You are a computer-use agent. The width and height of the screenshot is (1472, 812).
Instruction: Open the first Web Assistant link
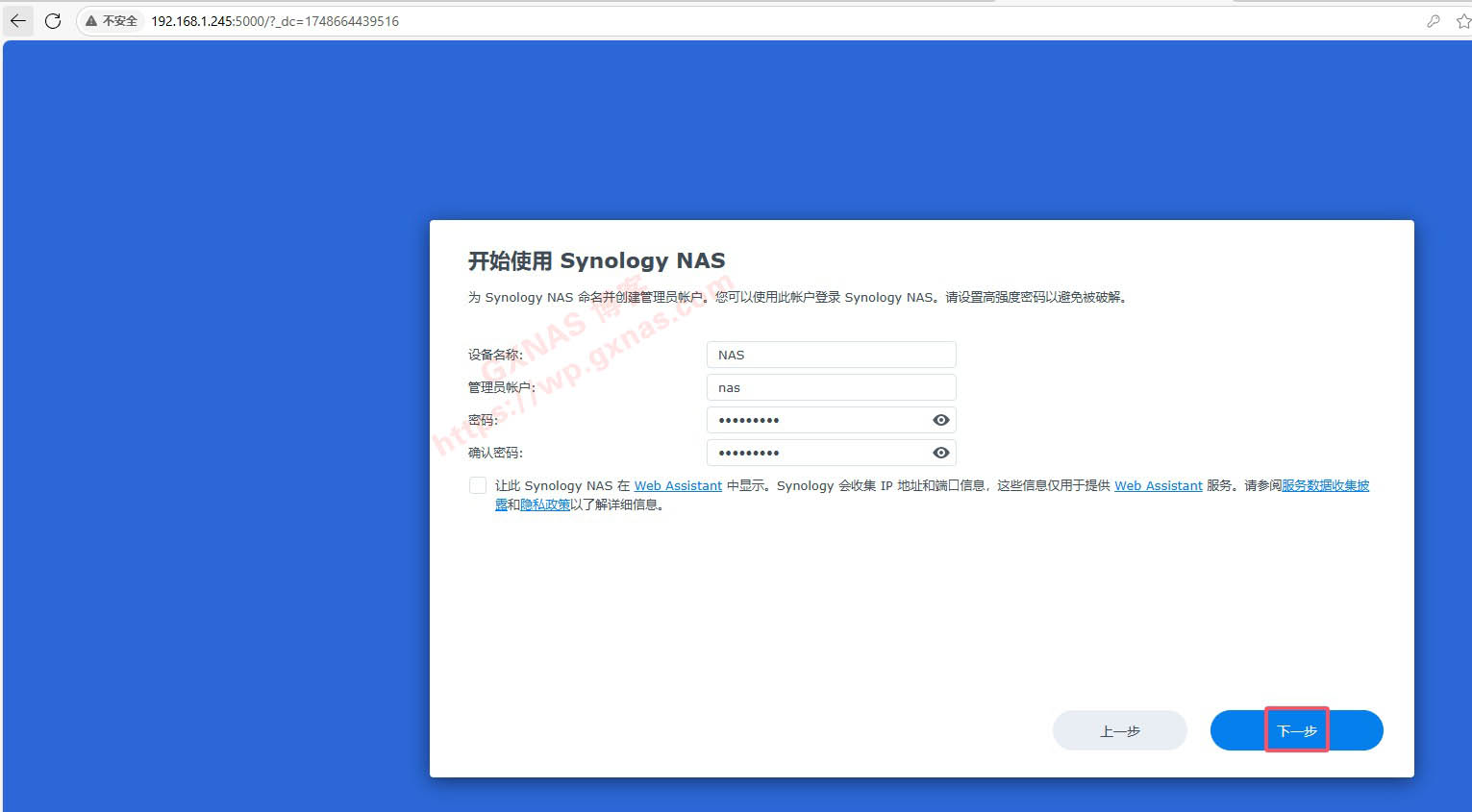[678, 486]
